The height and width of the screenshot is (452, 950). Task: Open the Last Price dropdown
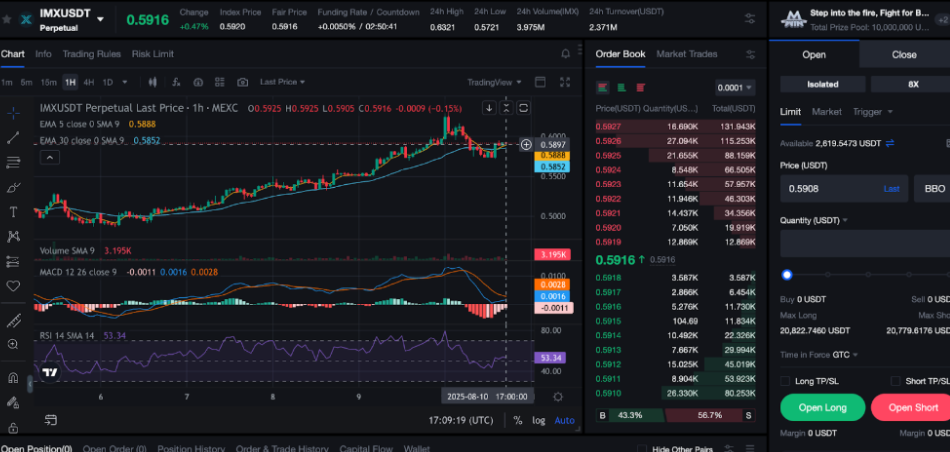[x=282, y=82]
